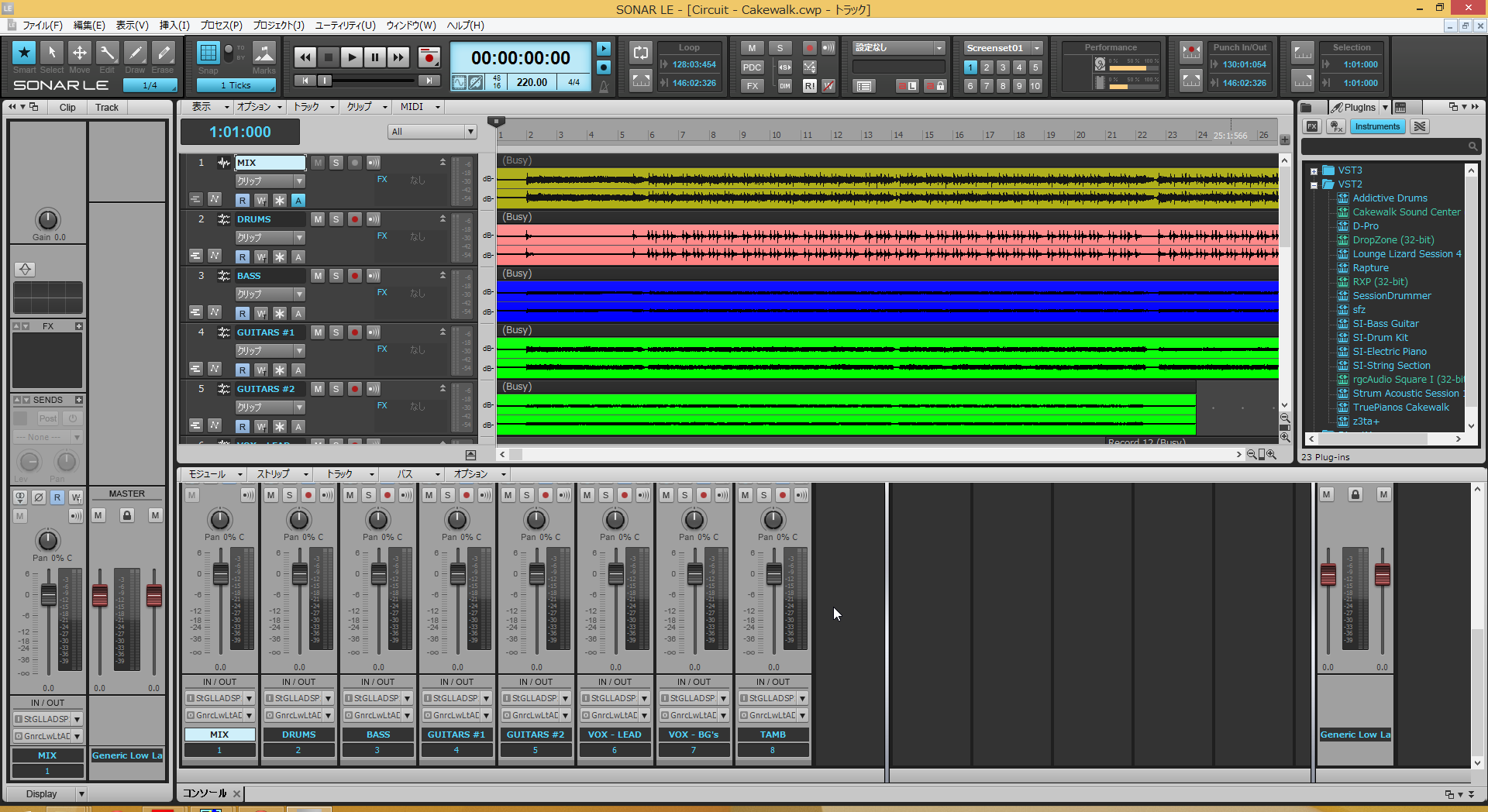This screenshot has height=812, width=1488.
Task: Click the Gain knob in inspector
Action: click(47, 219)
